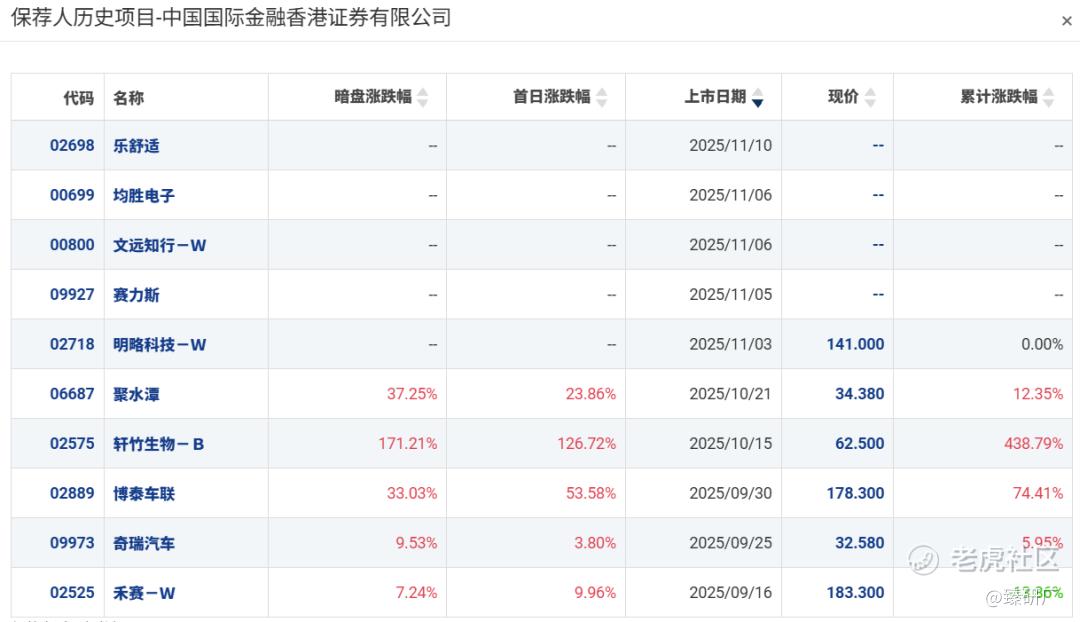The height and width of the screenshot is (622, 1080).
Task: Open stock 轩竹生物-B
Action: pyautogui.click(x=158, y=444)
